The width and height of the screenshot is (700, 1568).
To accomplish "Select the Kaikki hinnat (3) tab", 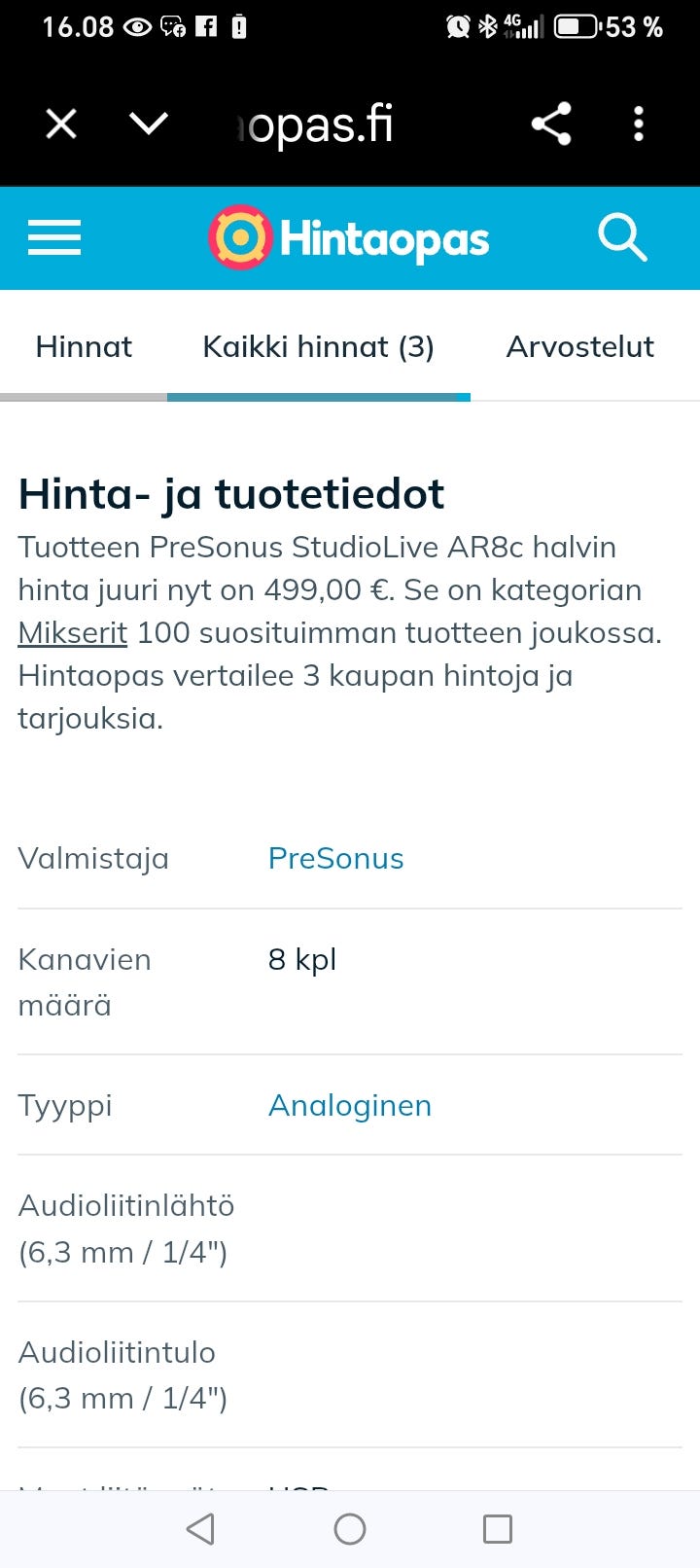I will pos(318,347).
